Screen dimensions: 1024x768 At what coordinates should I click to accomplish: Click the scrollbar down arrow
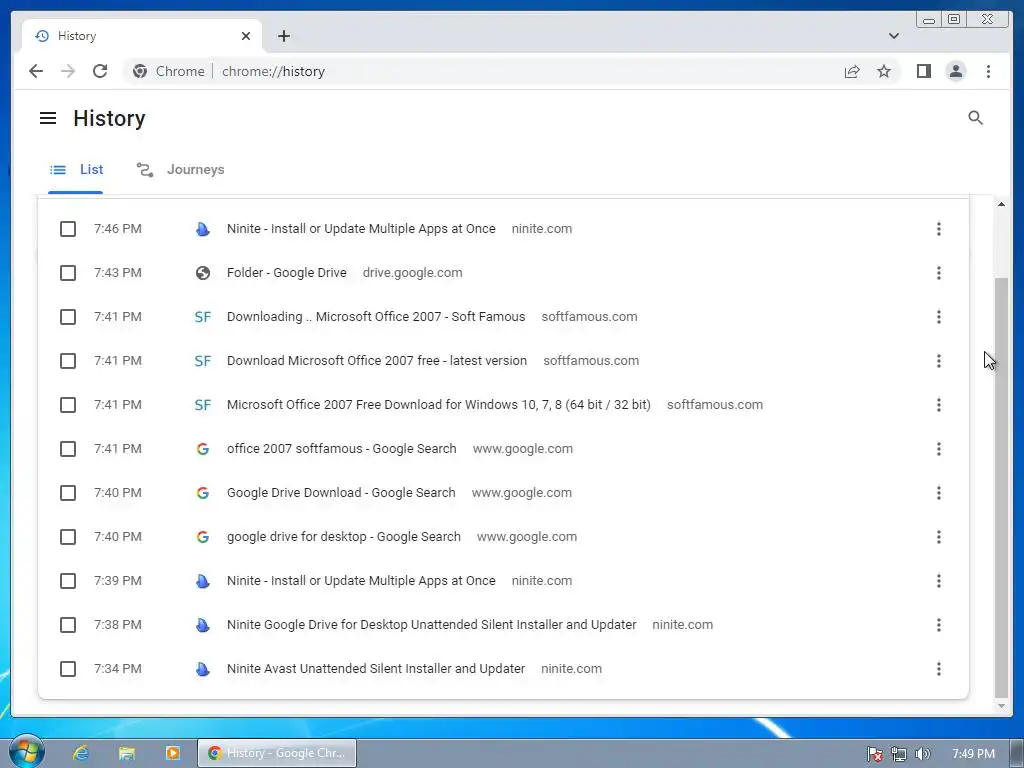pos(1001,706)
